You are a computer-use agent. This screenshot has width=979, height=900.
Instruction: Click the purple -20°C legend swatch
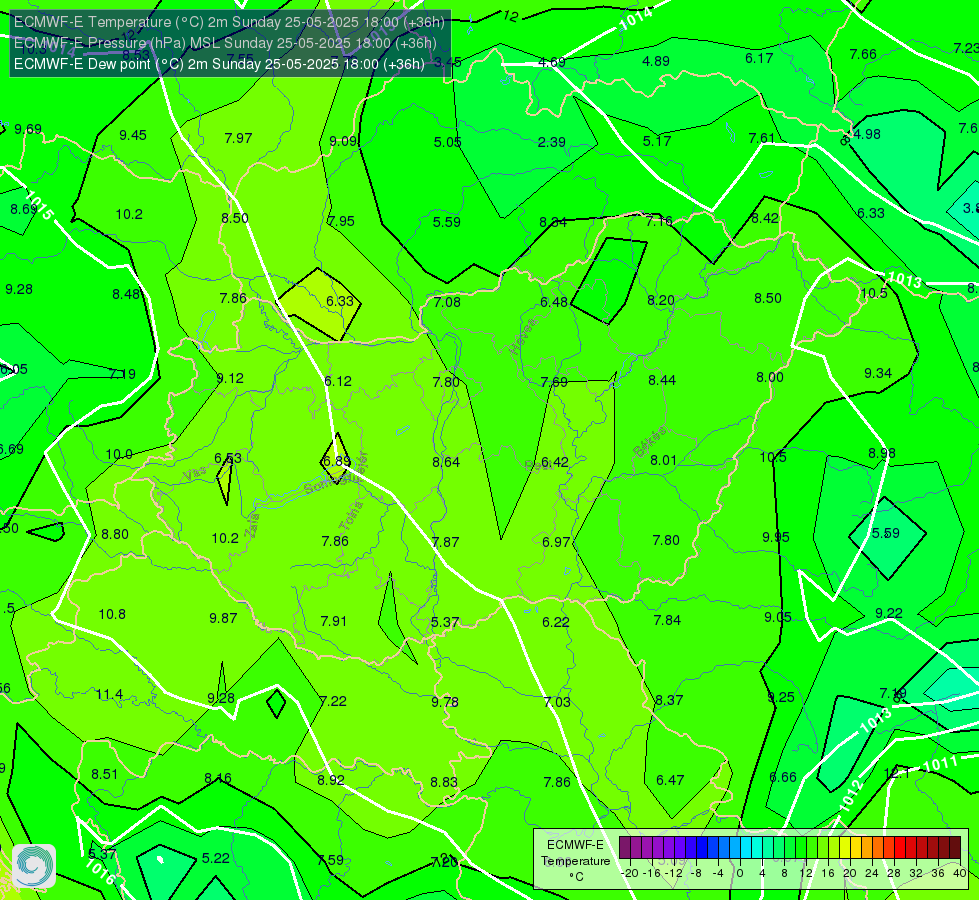click(625, 848)
